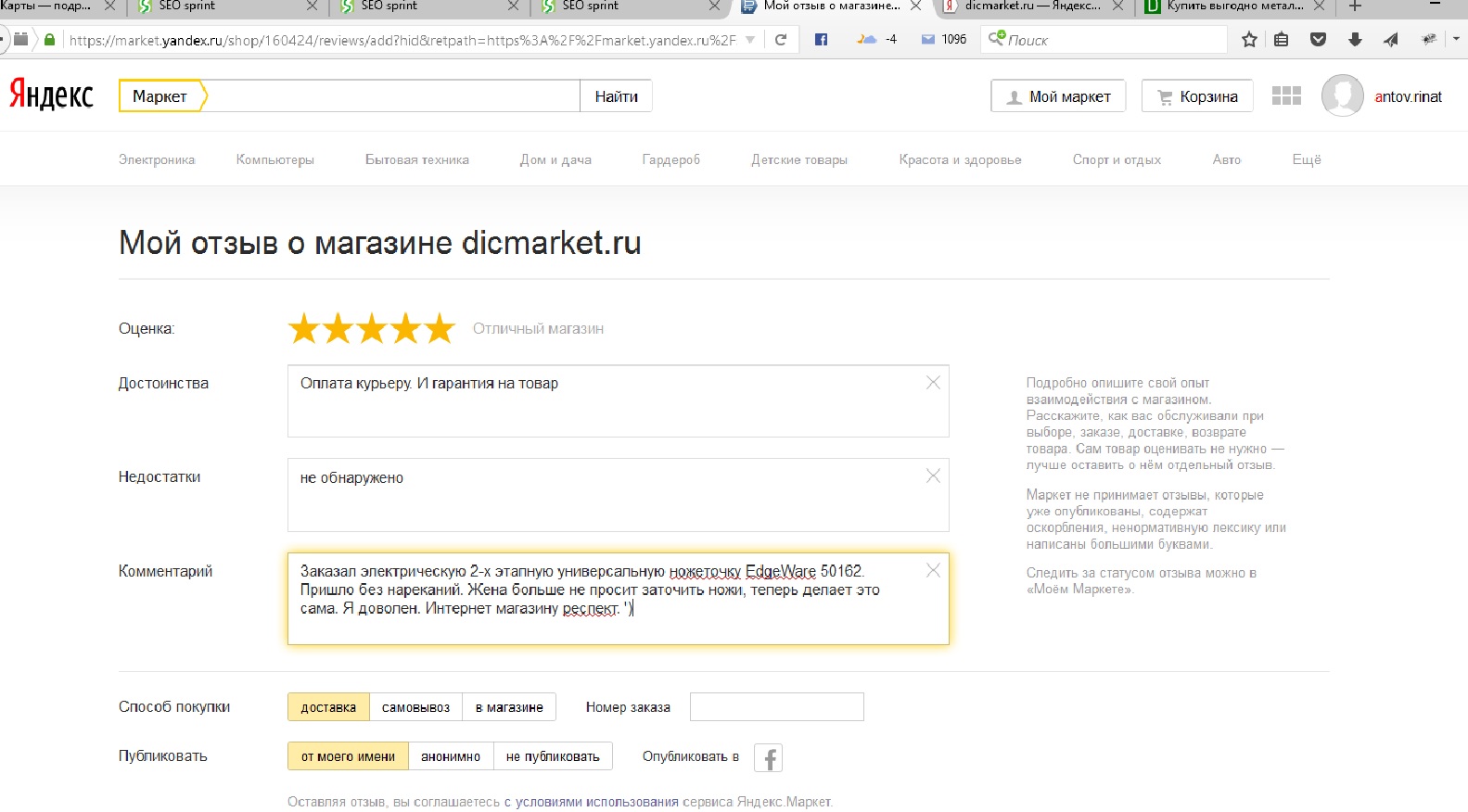Focus the Номер заказа input field
Image resolution: width=1468 pixels, height=812 pixels.
click(777, 706)
